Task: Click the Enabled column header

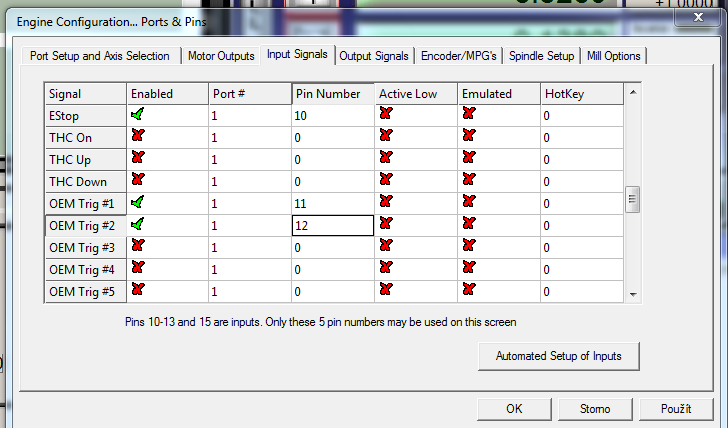Action: pyautogui.click(x=167, y=94)
